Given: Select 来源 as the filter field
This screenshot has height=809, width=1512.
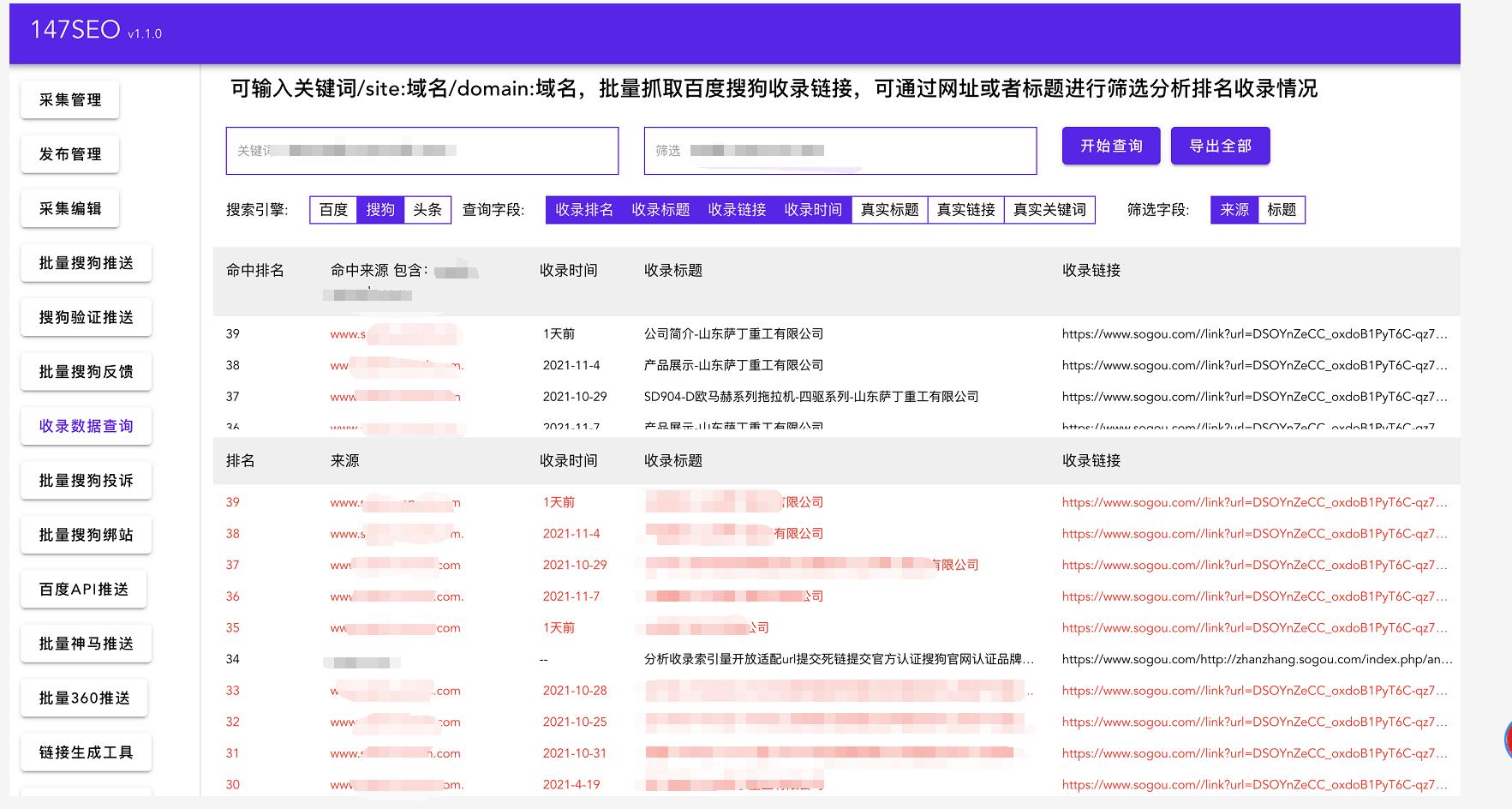Looking at the screenshot, I should (x=1234, y=209).
